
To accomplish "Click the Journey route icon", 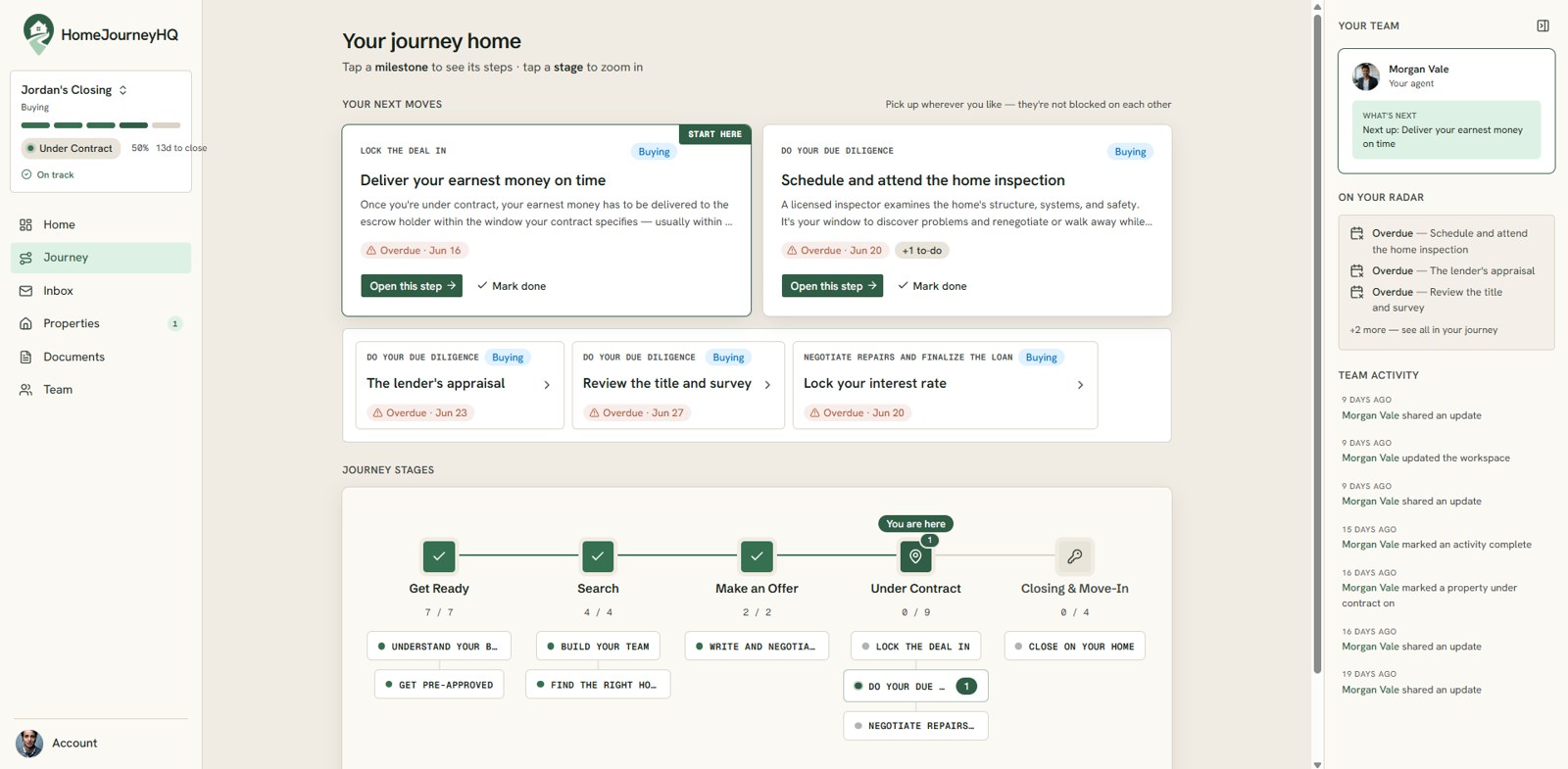I will (26, 258).
